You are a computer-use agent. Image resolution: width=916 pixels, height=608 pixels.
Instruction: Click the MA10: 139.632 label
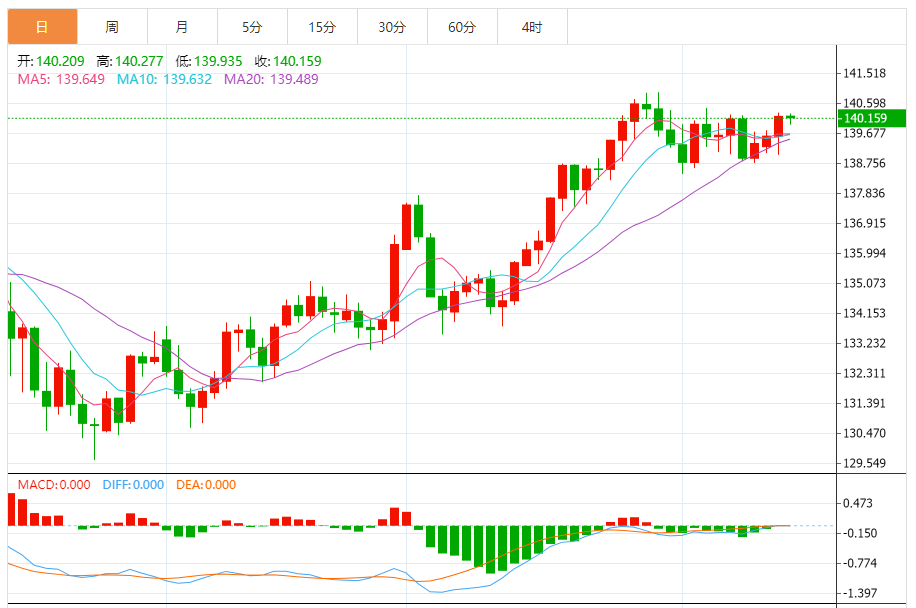164,79
